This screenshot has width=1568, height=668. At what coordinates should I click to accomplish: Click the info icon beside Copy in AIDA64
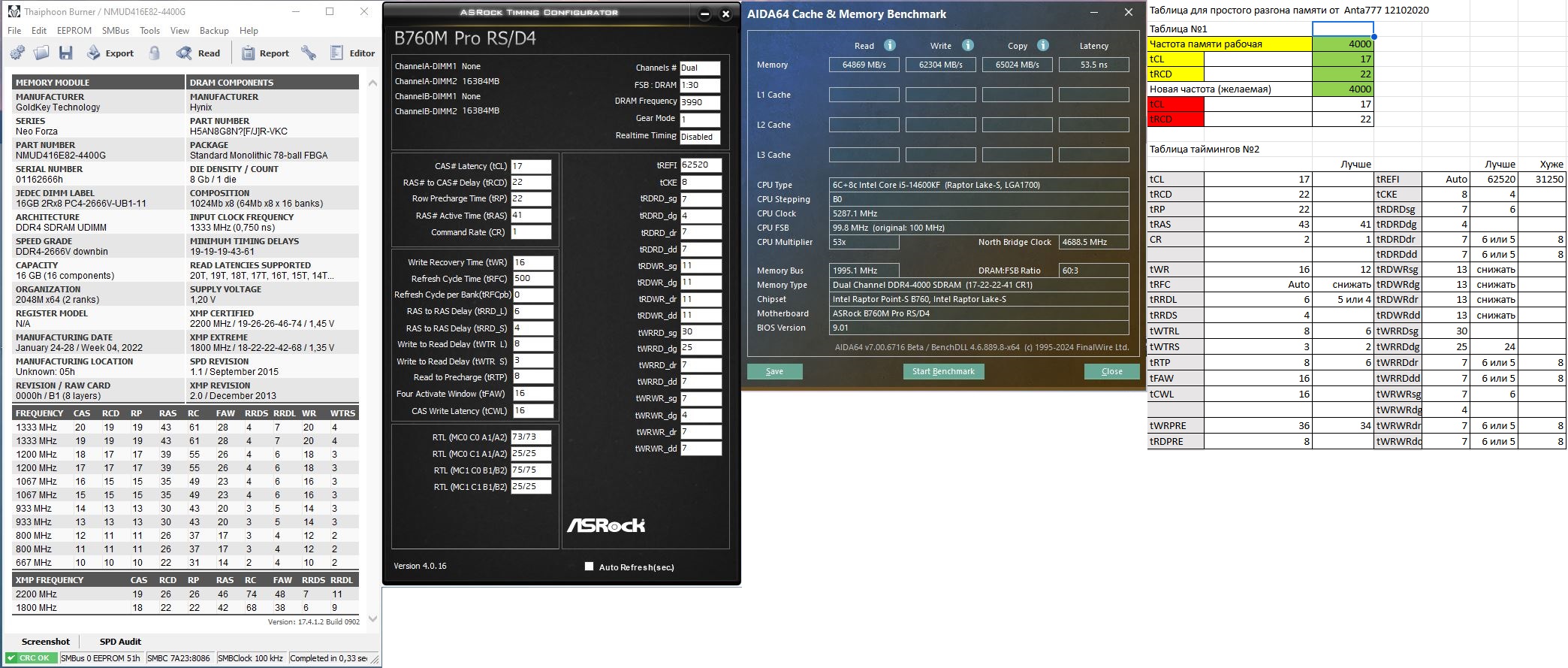point(1043,45)
